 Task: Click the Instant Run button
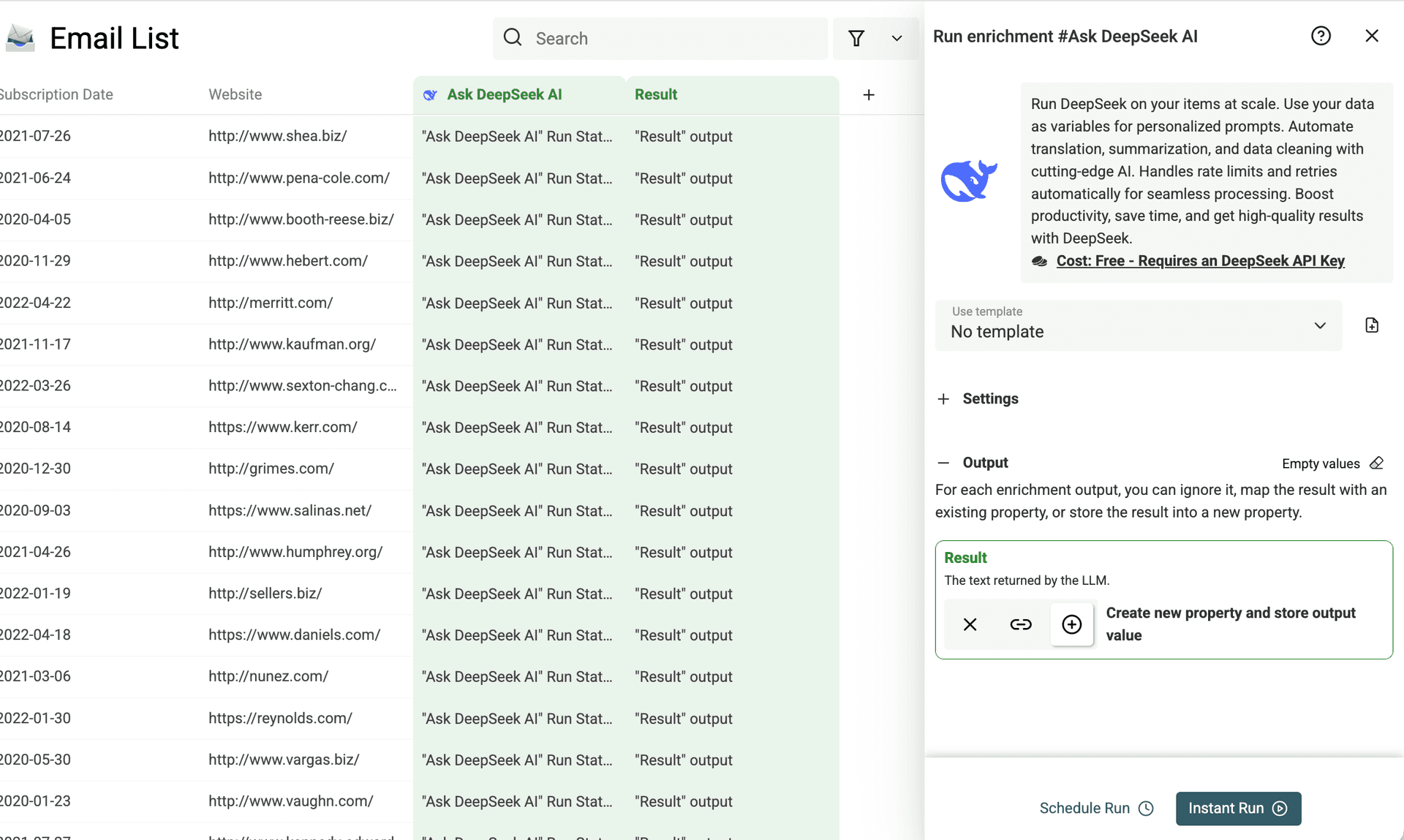coord(1237,809)
